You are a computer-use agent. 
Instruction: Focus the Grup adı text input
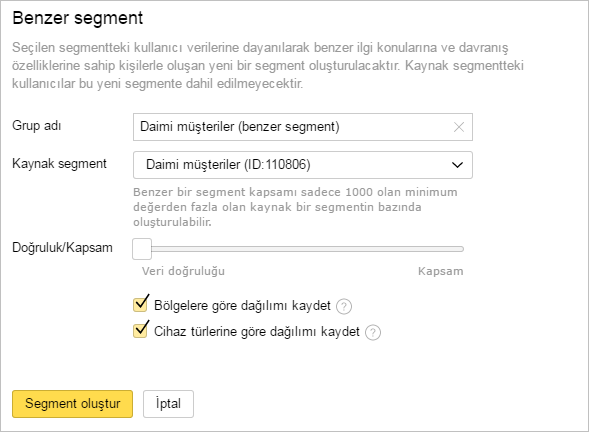click(x=293, y=127)
